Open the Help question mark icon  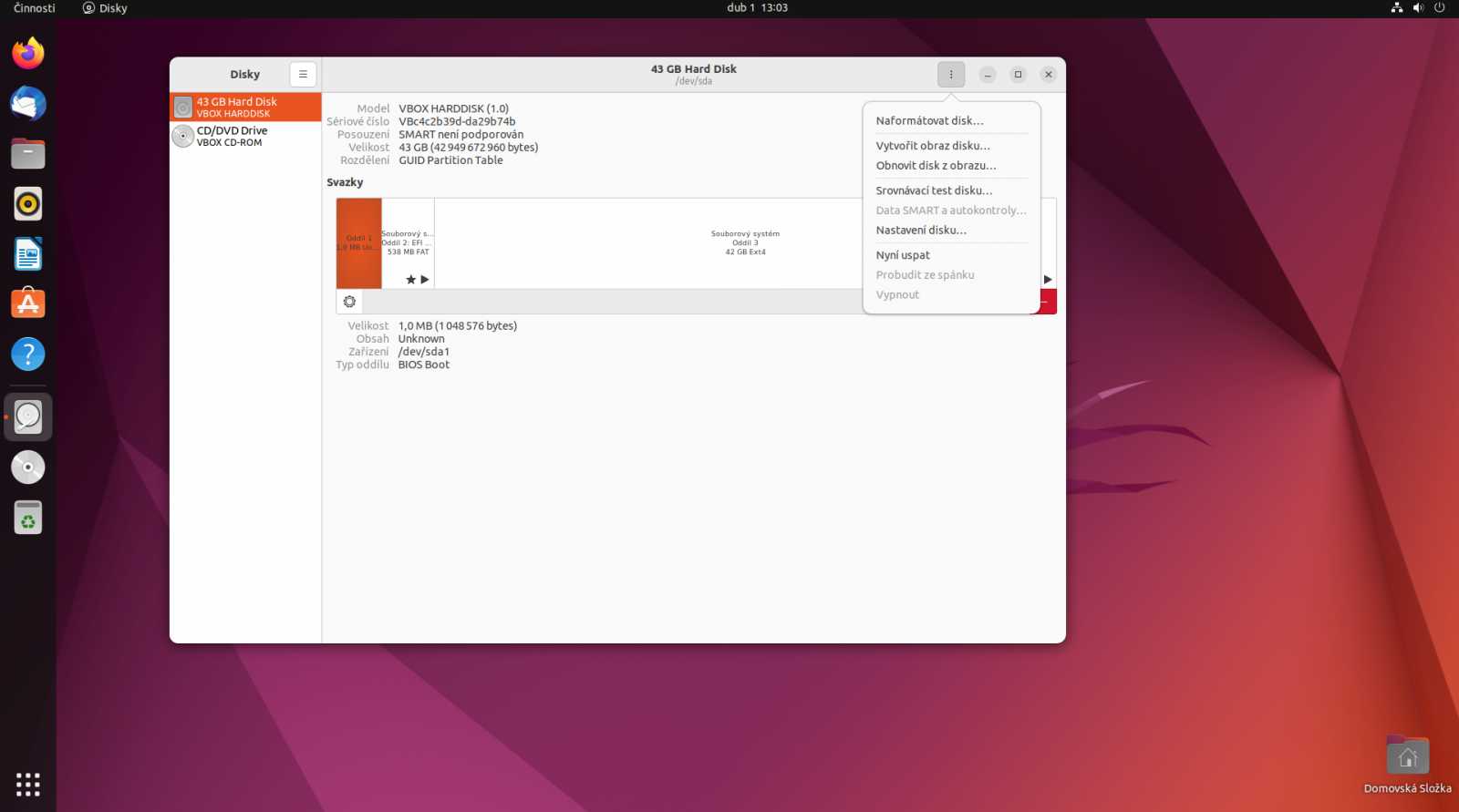28,354
